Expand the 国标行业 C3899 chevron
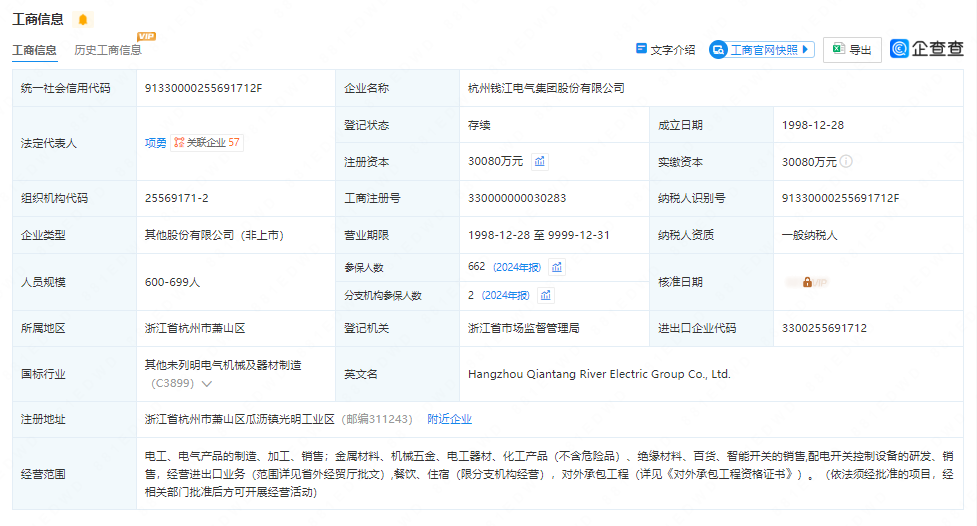Viewport: 977px width, 526px height. [x=207, y=383]
